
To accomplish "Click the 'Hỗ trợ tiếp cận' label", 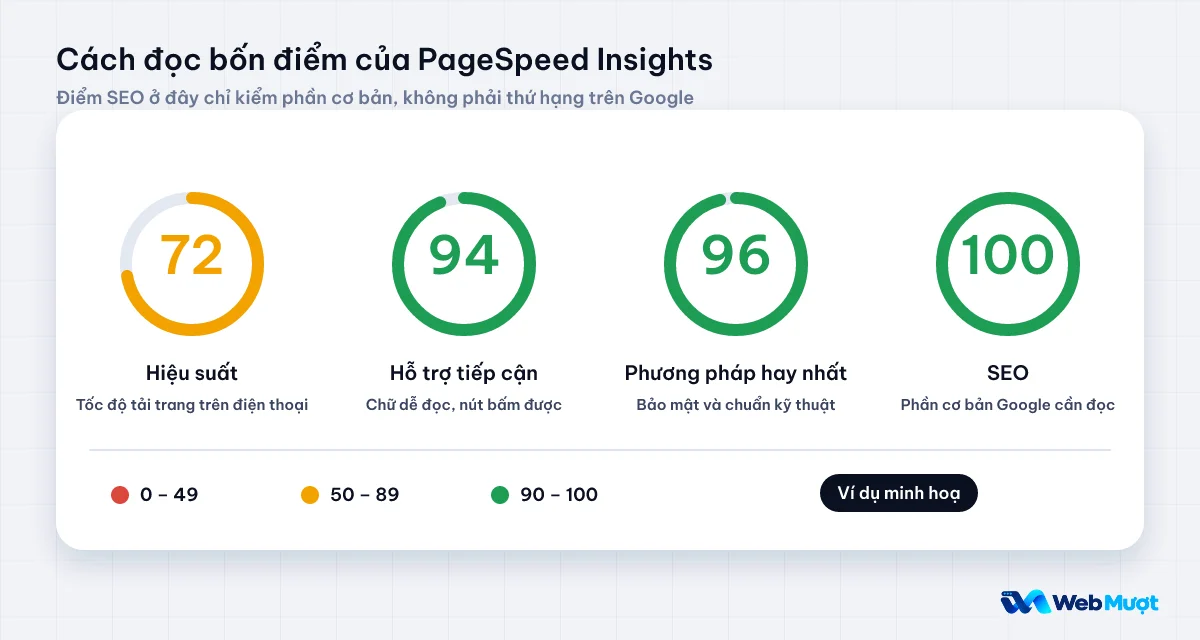I will [x=464, y=373].
